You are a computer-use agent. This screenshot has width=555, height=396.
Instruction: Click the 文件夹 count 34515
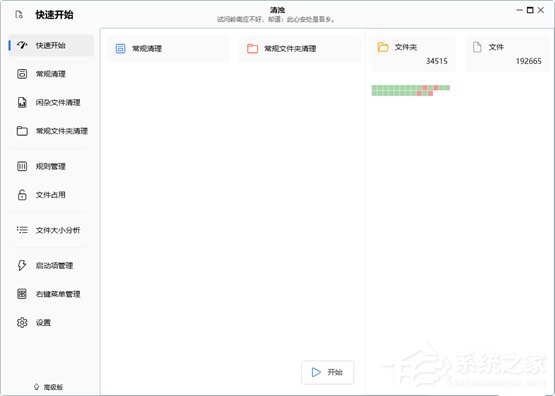[437, 61]
